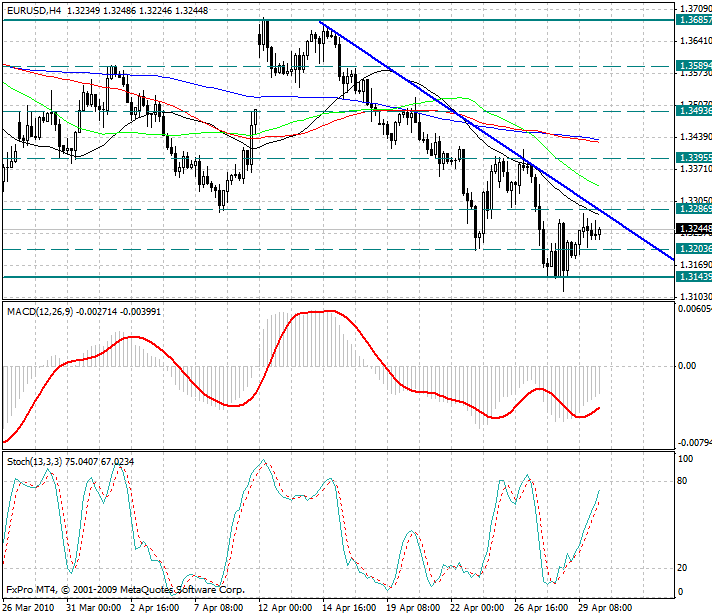Click the 31 Mar 00:00 time label
Viewport: 712px width, 615px height.
pos(94,608)
